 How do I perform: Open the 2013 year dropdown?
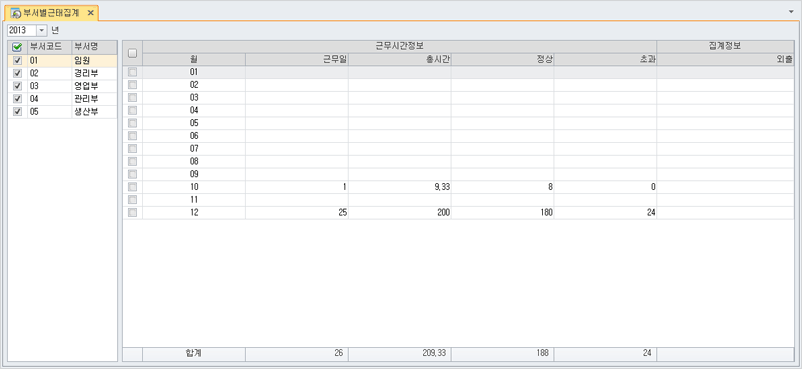[42, 30]
